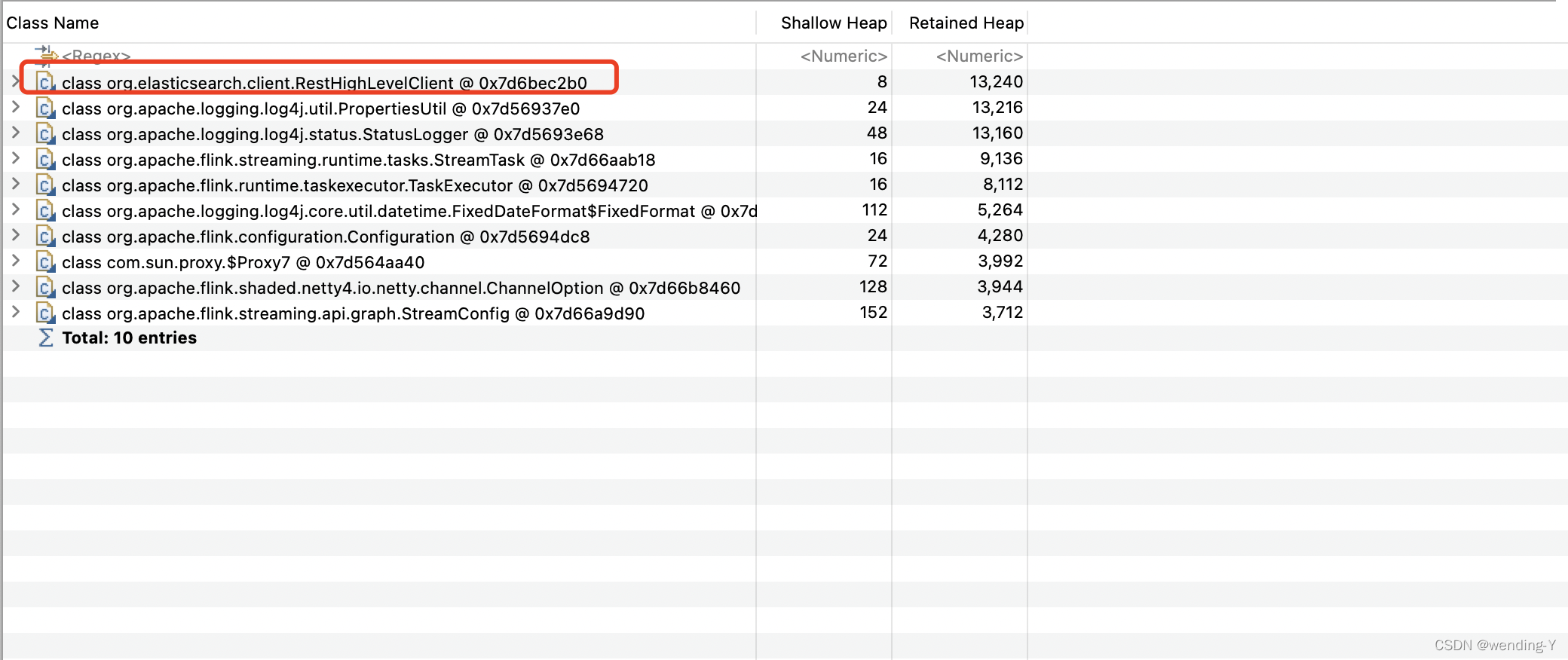Expand the RestHighLevelClient row
The width and height of the screenshot is (1568, 660).
pyautogui.click(x=15, y=81)
